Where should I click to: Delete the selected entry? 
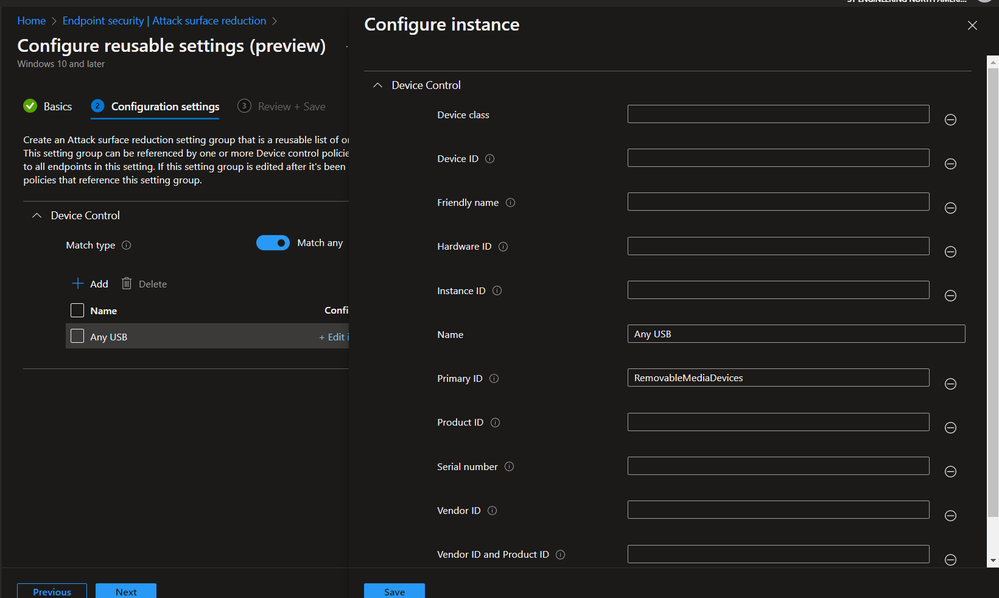tap(144, 283)
